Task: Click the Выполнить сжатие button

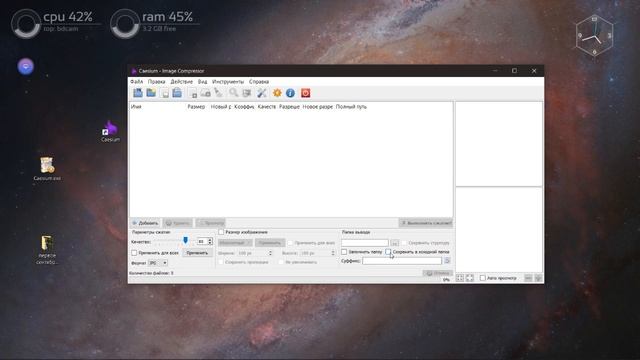Action: point(426,223)
